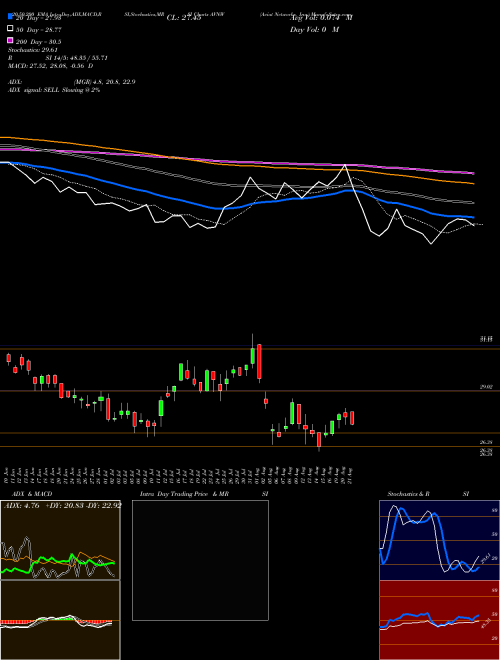Click the 'CL: 27.45' closing price label
The image size is (500, 660).
tap(184, 18)
